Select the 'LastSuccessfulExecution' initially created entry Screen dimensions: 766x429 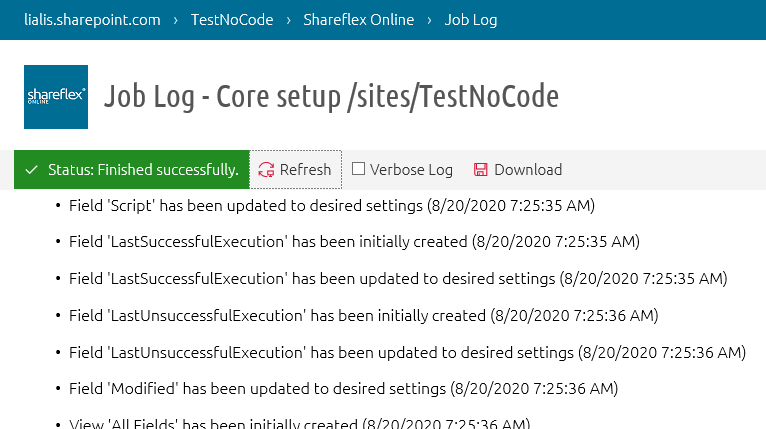(x=354, y=242)
